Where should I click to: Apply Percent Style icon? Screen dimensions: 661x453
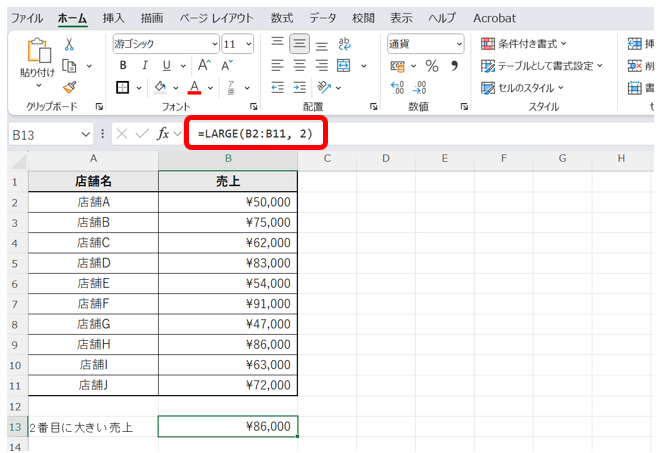tap(432, 66)
